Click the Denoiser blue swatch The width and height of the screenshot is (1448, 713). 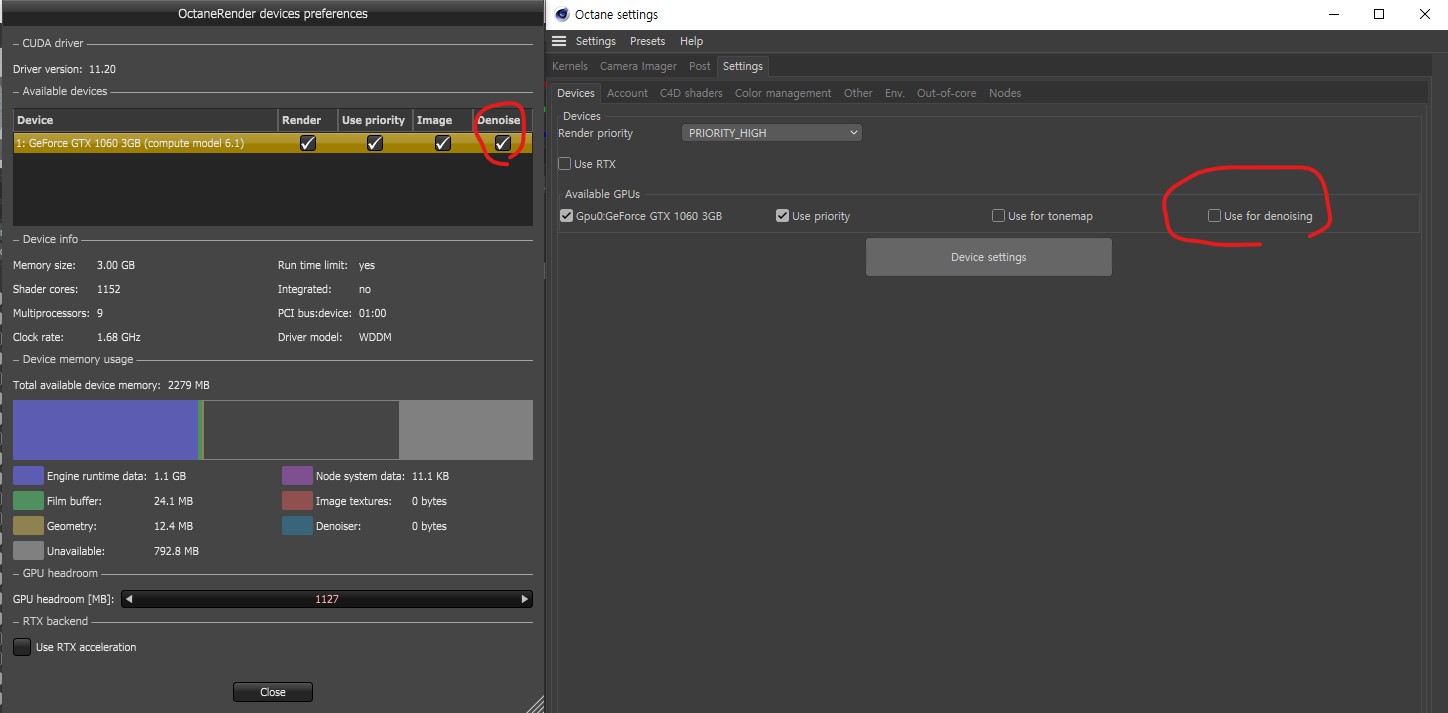pos(297,526)
